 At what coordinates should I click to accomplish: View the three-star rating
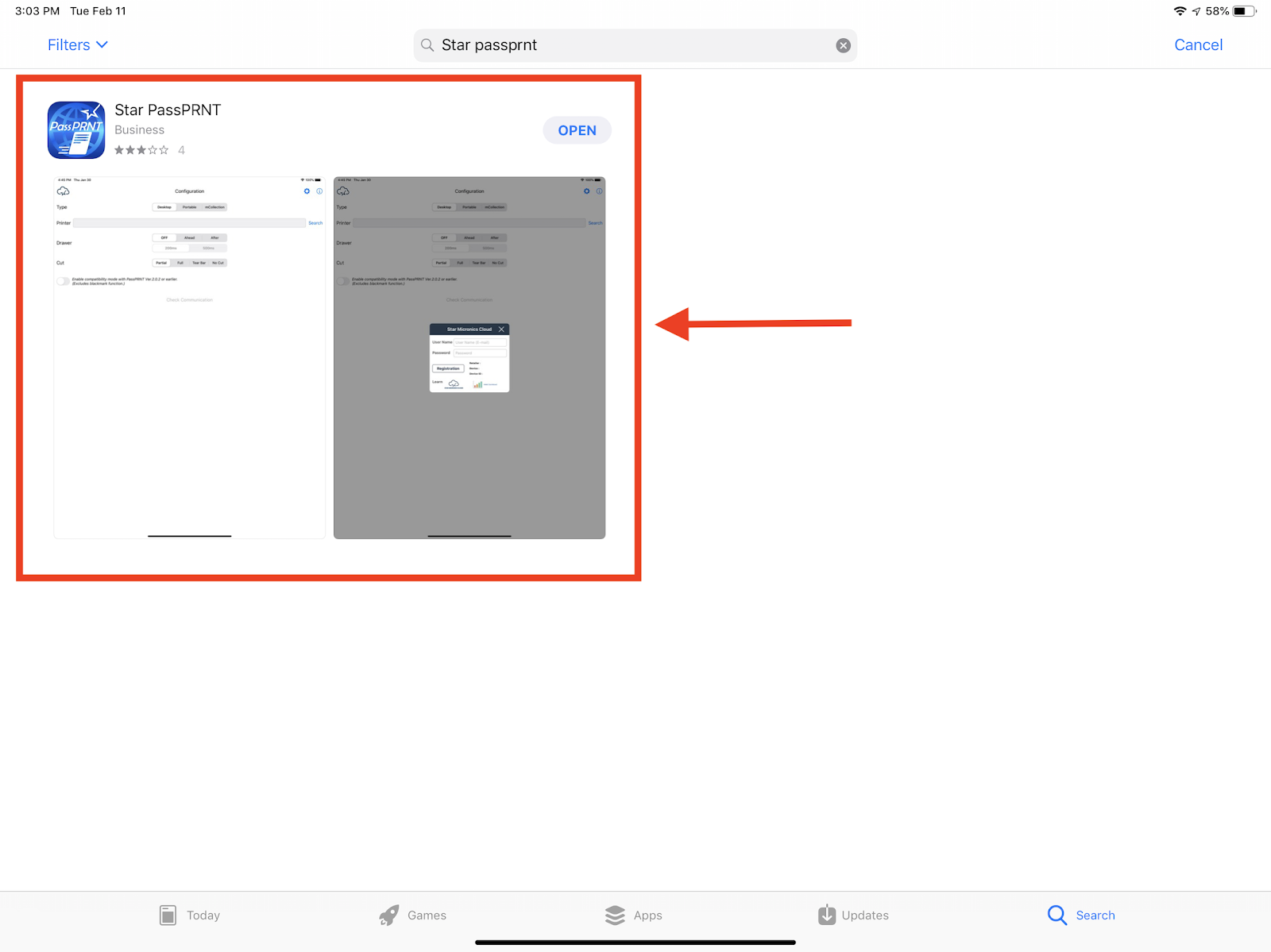click(141, 150)
